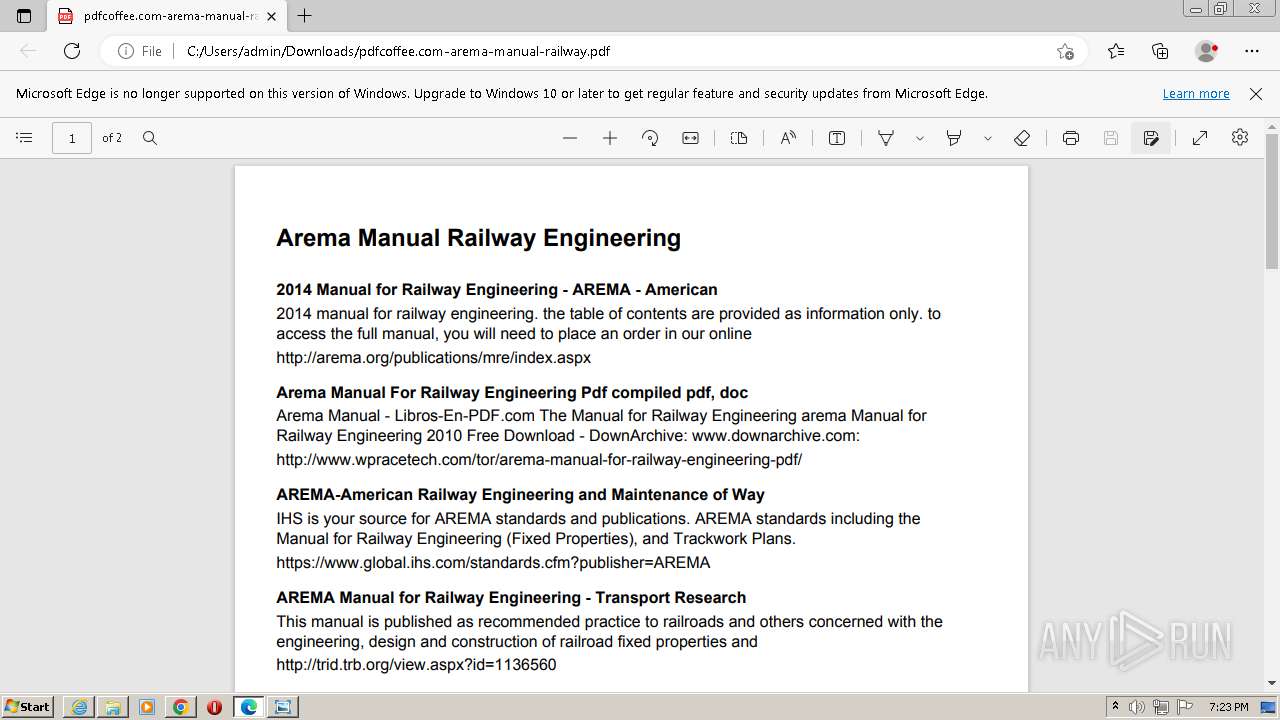This screenshot has width=1280, height=720.
Task: Open the global.ihs.com standards link
Action: pos(493,562)
